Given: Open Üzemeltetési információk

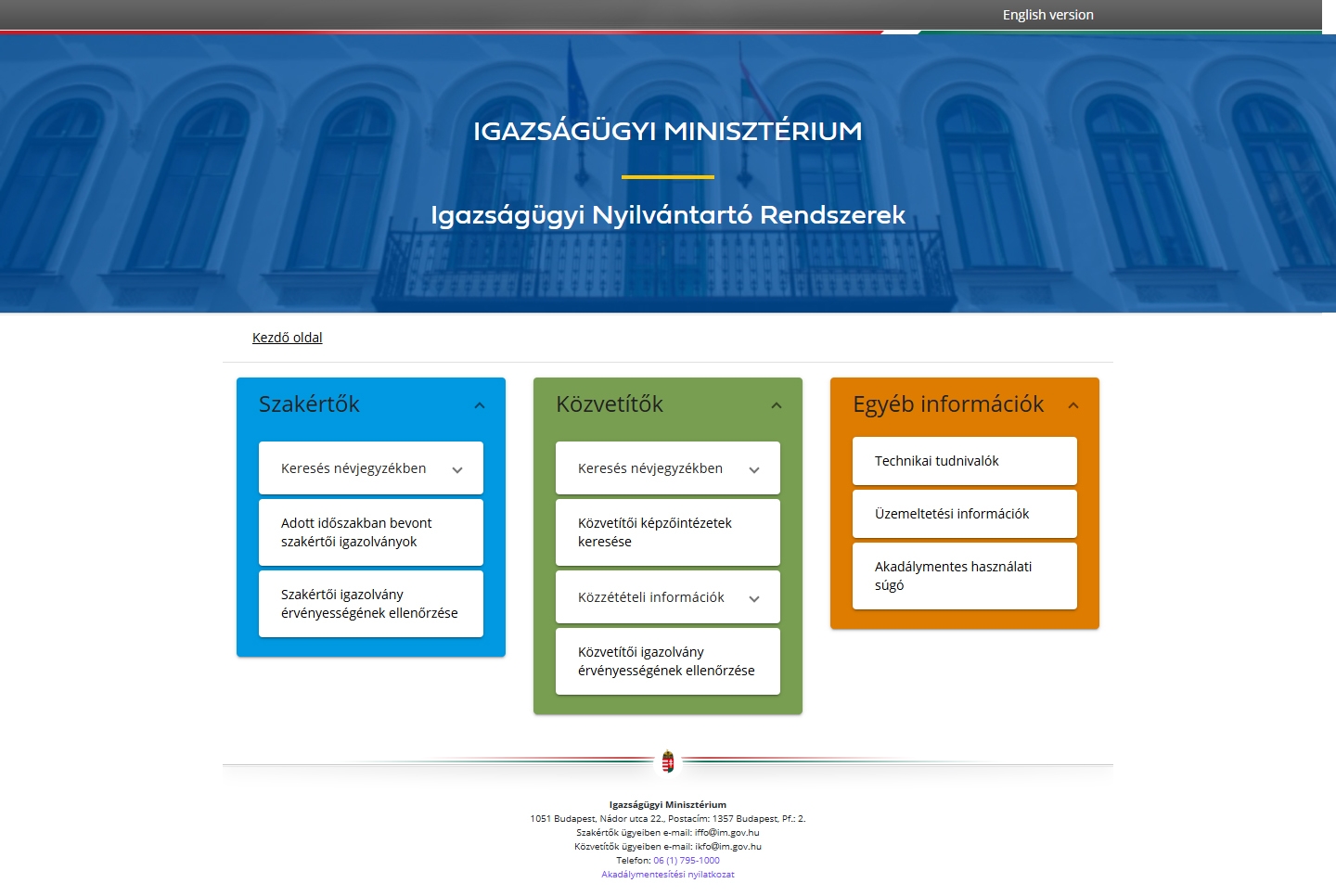Looking at the screenshot, I should 965,514.
